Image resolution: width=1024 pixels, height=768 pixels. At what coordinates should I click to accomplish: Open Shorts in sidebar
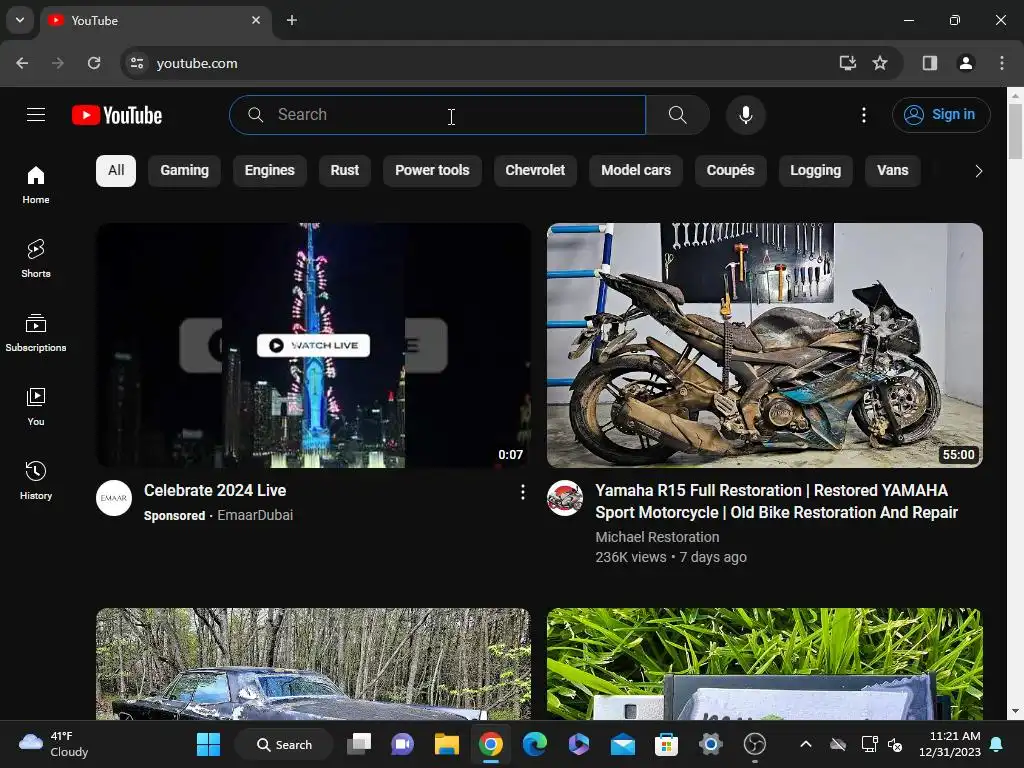pyautogui.click(x=36, y=259)
